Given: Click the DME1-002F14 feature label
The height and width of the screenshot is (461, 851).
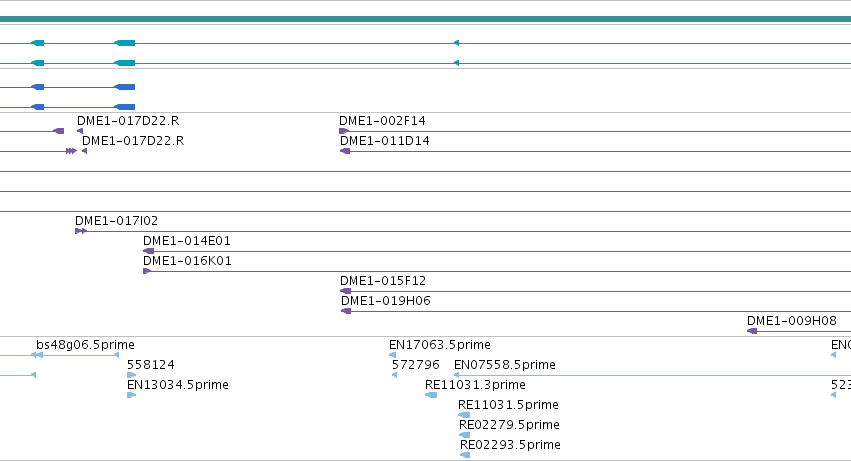Looking at the screenshot, I should tap(382, 121).
